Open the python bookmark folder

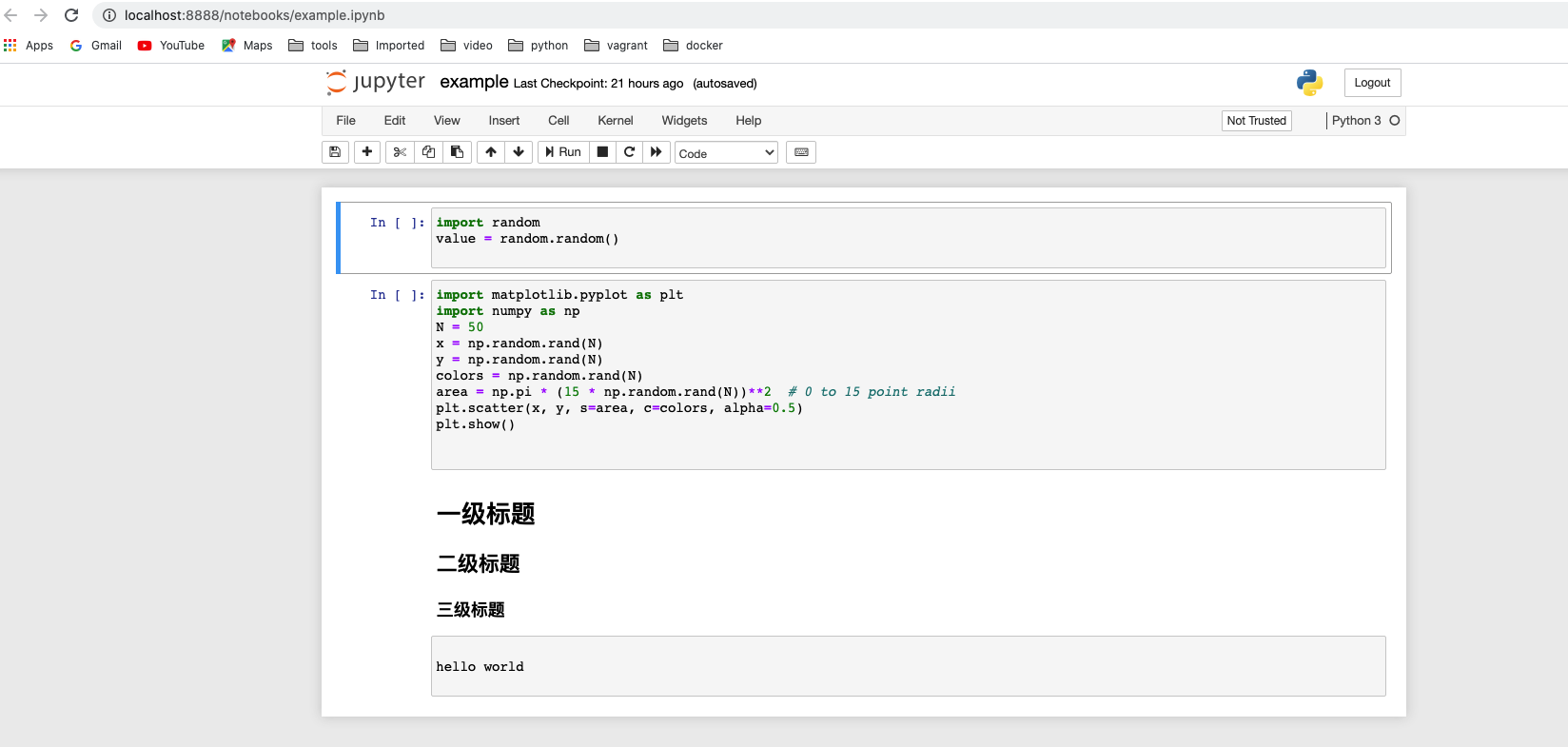pos(539,46)
